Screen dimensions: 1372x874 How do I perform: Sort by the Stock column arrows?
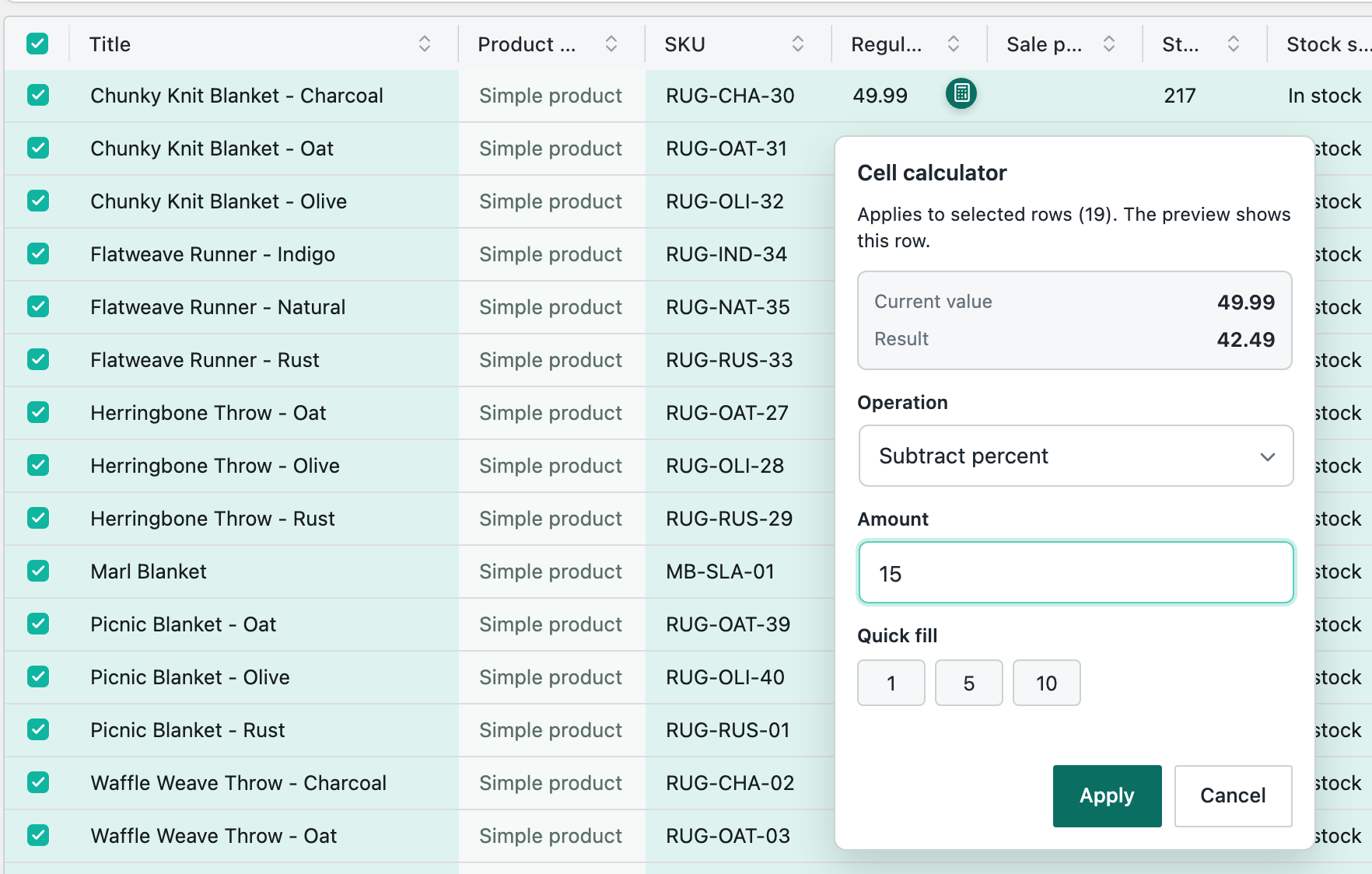(x=1234, y=44)
